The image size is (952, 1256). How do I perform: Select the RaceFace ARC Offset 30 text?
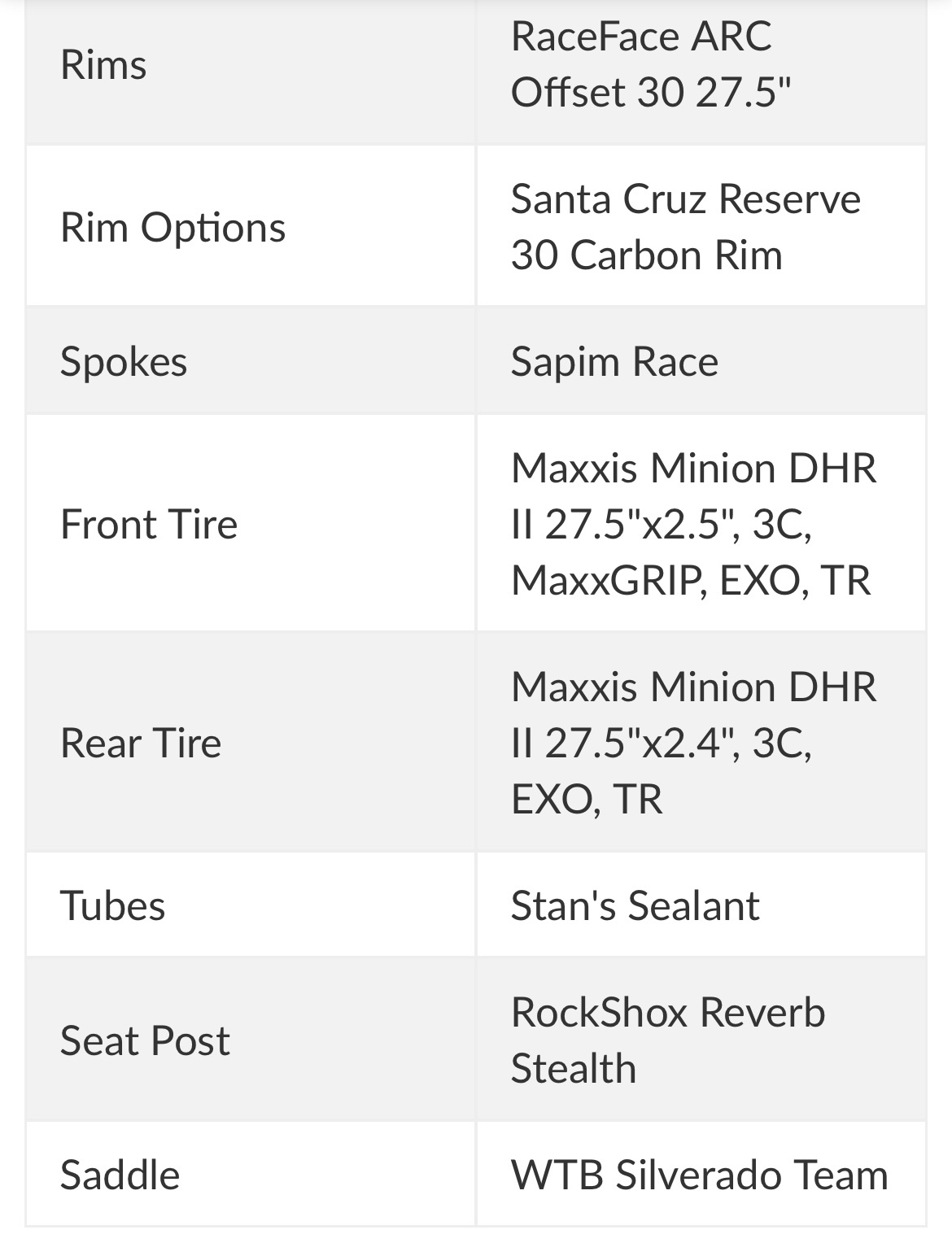[x=649, y=64]
